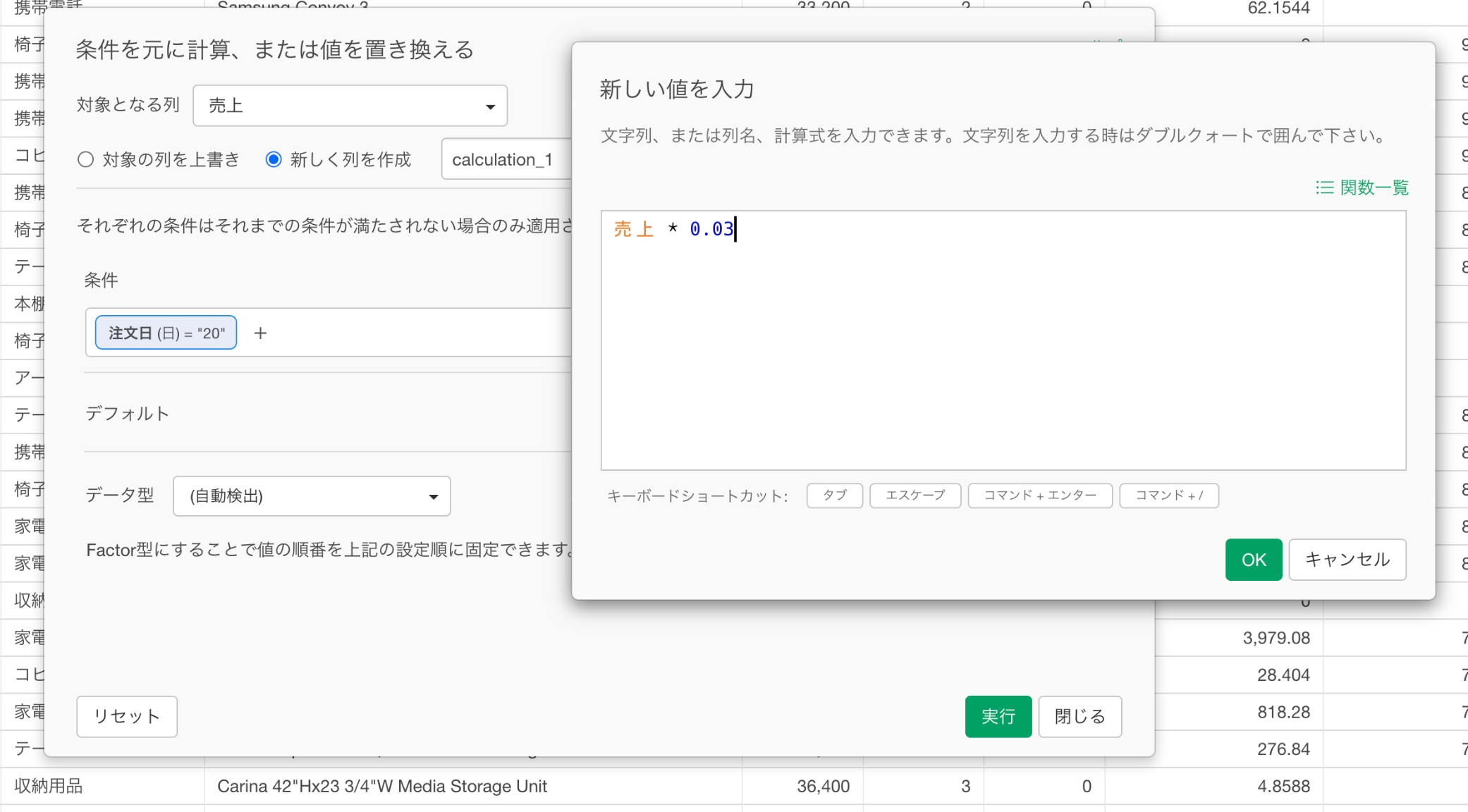The width and height of the screenshot is (1468, 812).
Task: Click the エスケープ shortcut chip
Action: (915, 495)
